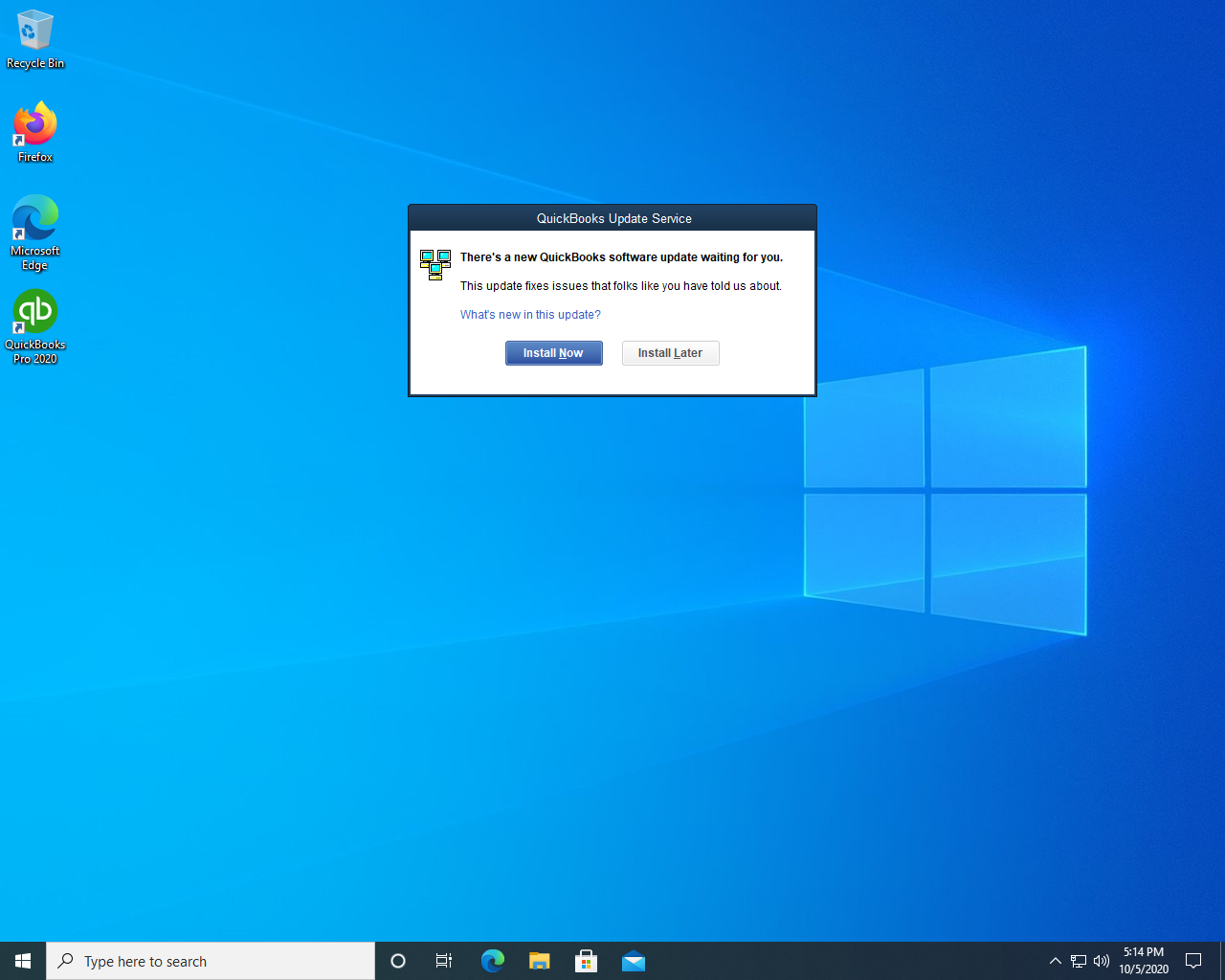Open Action Center notifications
The height and width of the screenshot is (980, 1225).
tap(1192, 960)
